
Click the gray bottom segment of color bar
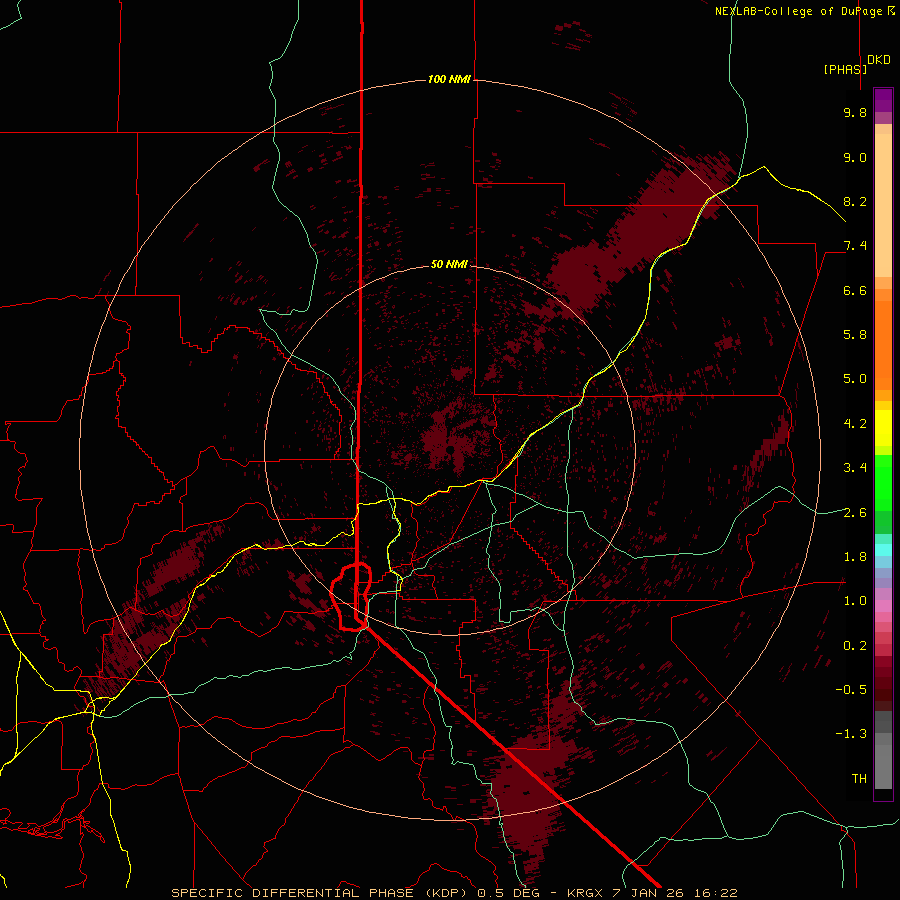click(883, 766)
